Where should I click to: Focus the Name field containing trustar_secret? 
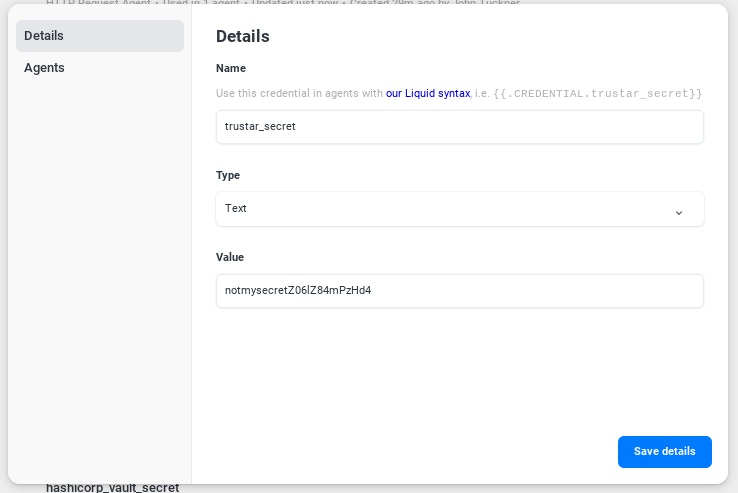point(459,127)
